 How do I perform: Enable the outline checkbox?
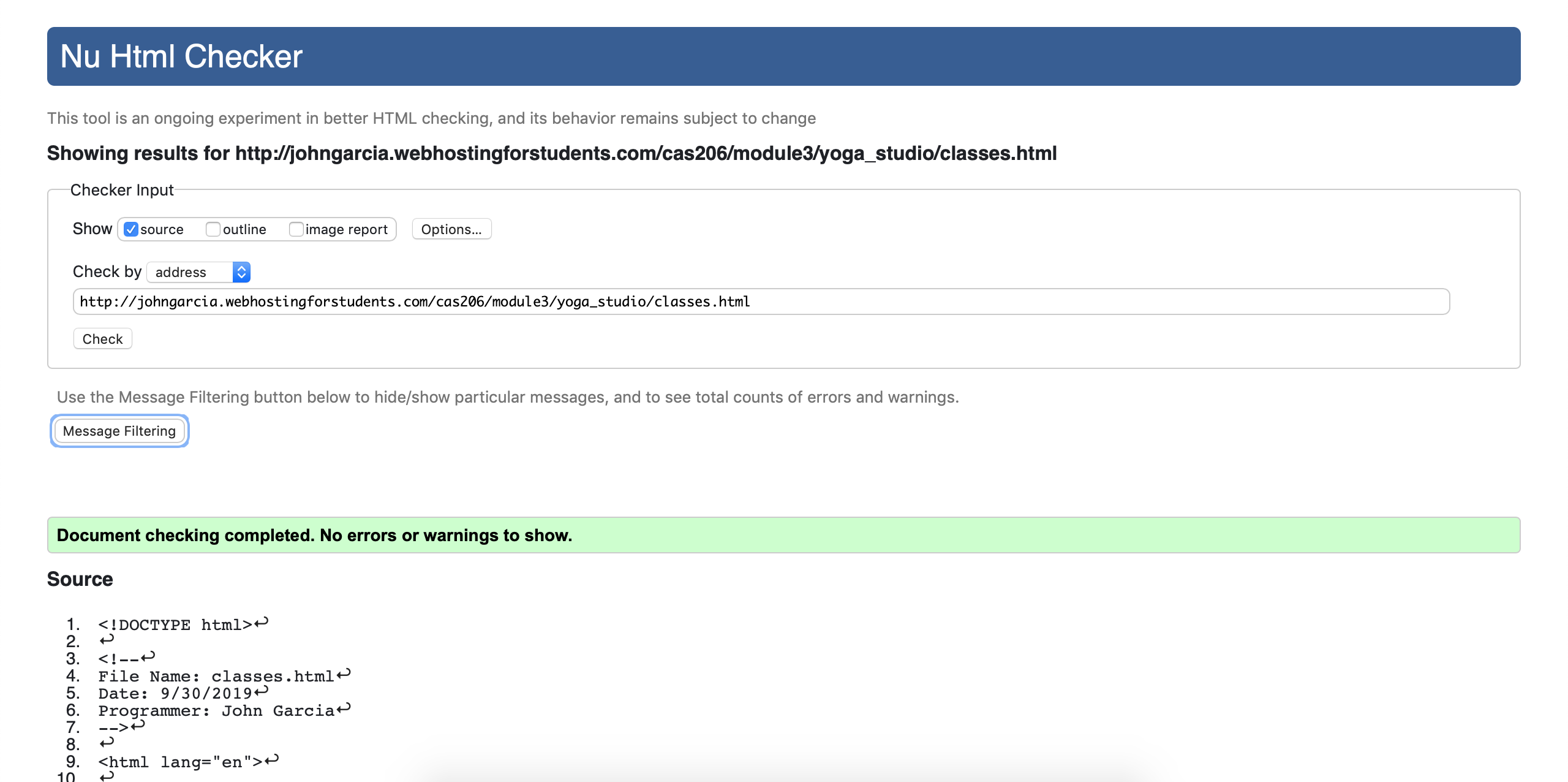click(x=213, y=229)
